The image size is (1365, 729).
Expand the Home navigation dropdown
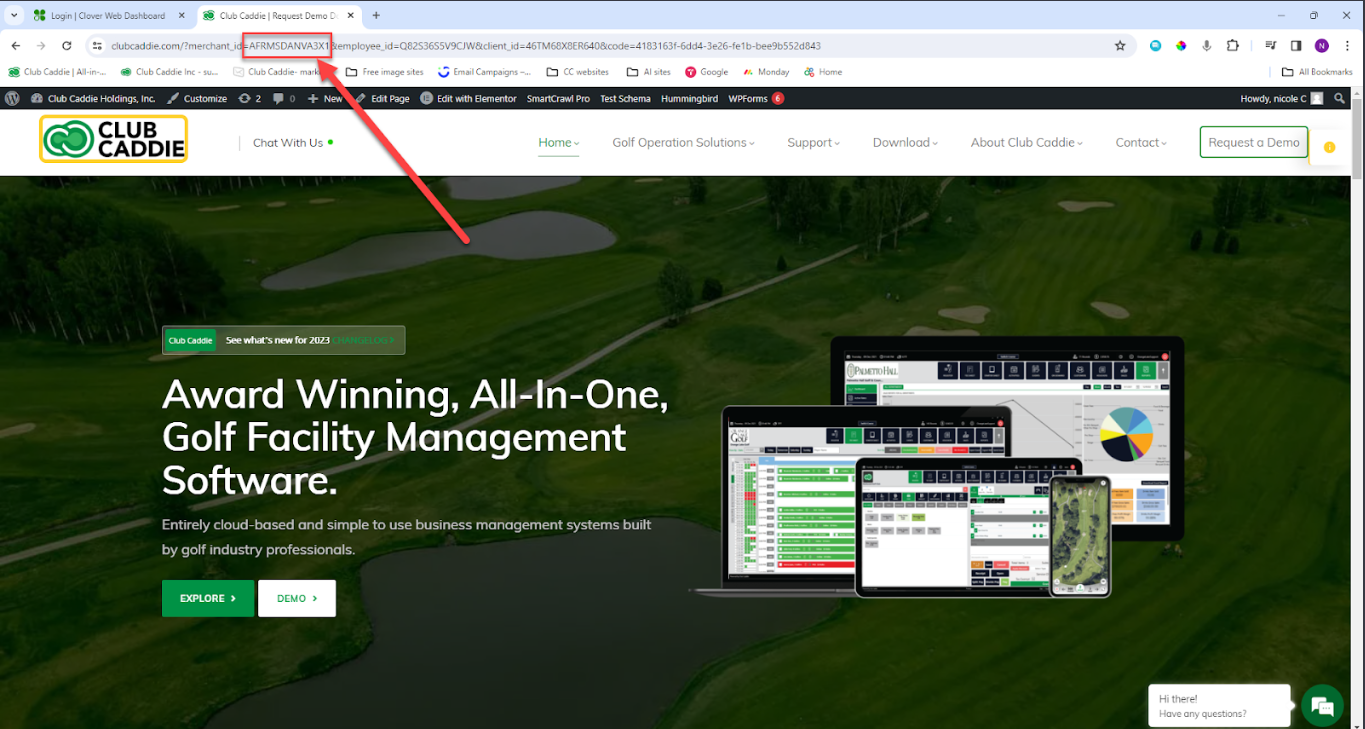[559, 143]
